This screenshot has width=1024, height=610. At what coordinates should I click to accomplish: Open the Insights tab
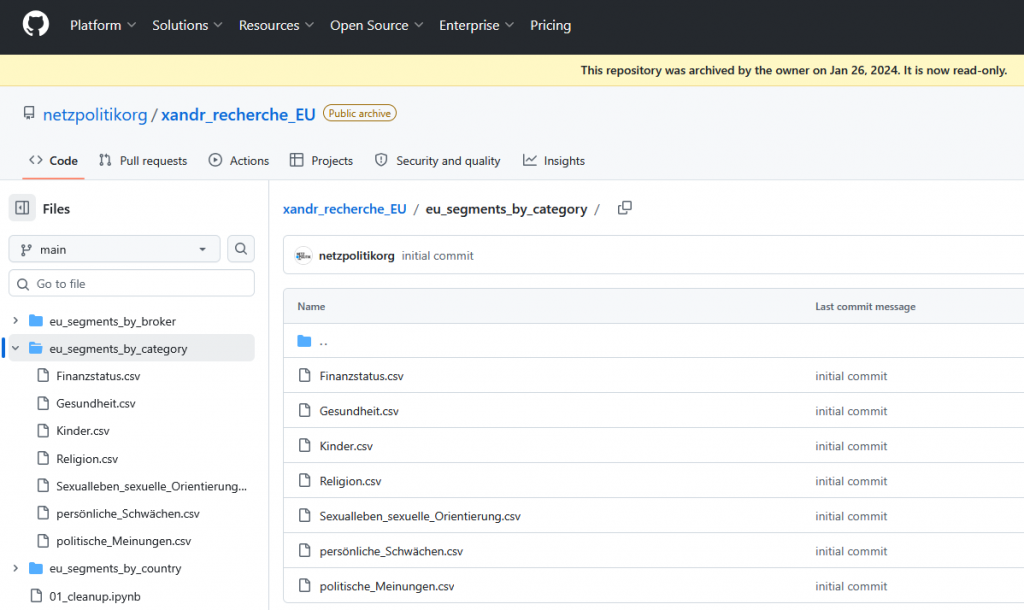[554, 161]
